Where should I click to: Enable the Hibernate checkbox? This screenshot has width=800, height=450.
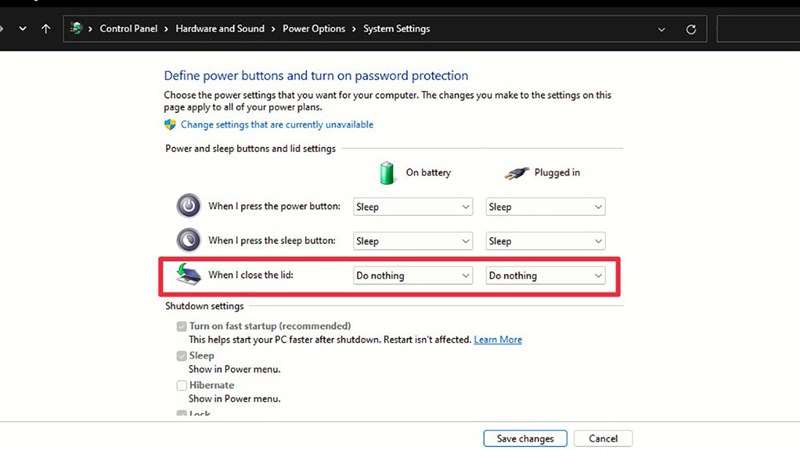tap(182, 385)
